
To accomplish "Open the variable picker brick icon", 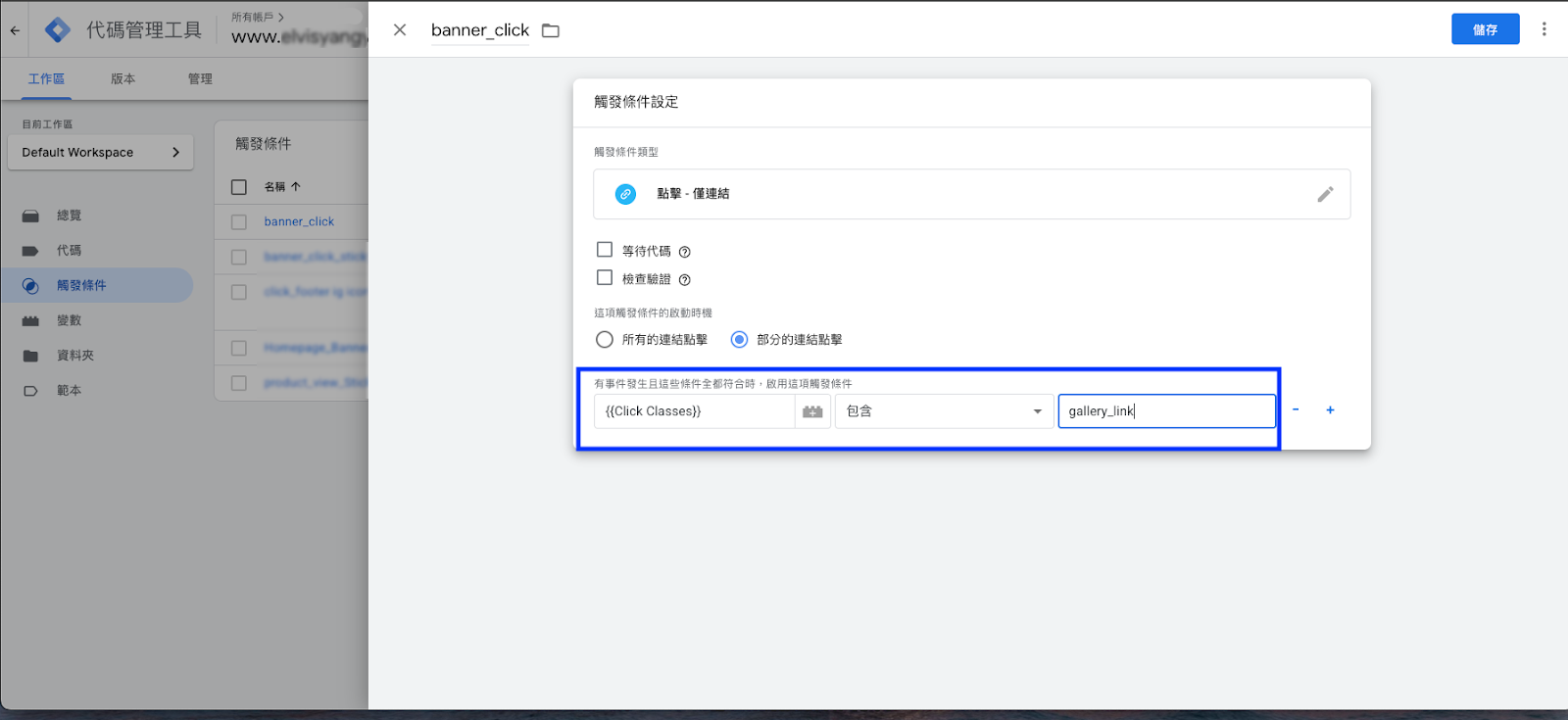I will pyautogui.click(x=812, y=411).
